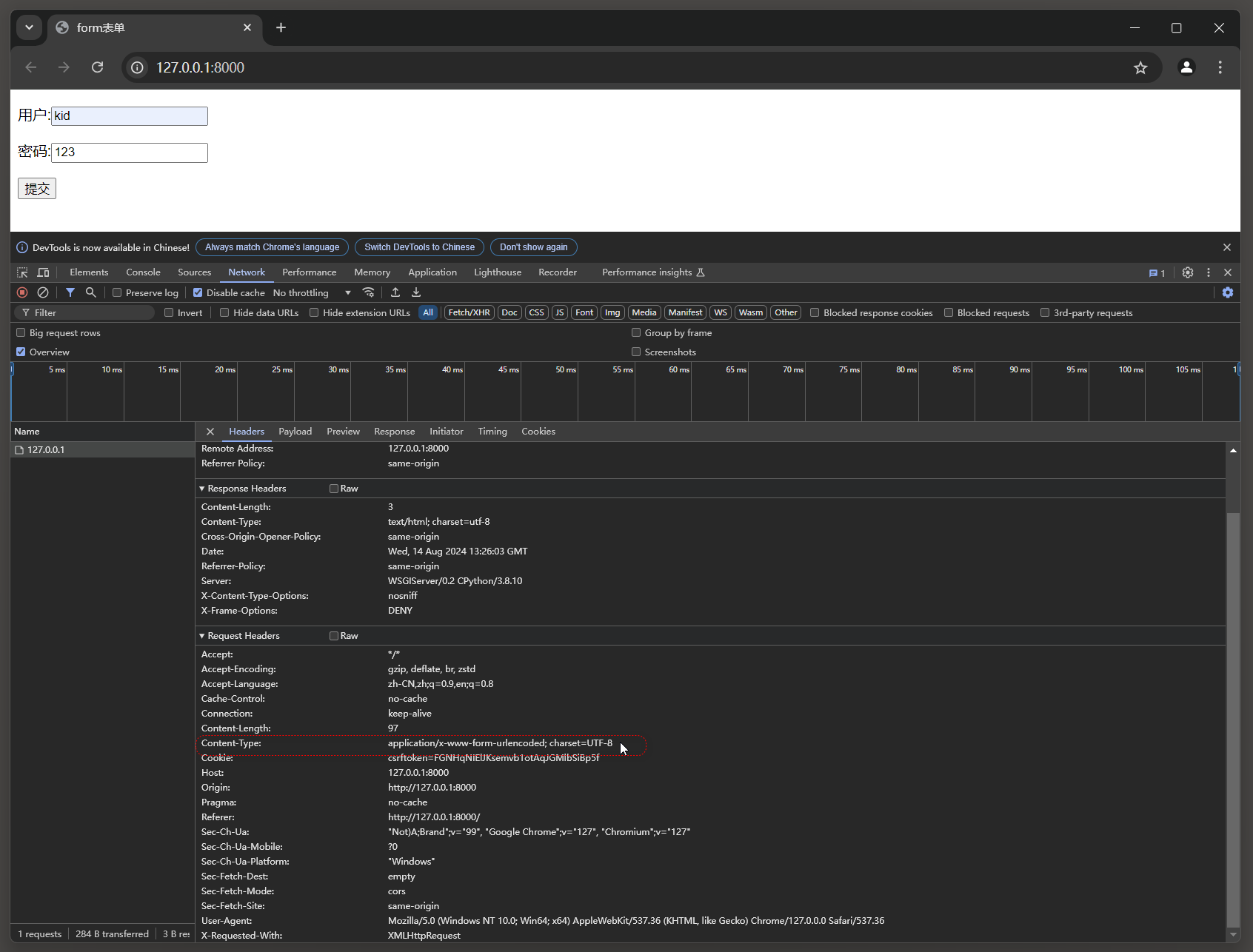
Task: Open the No throttling dropdown
Action: [312, 292]
